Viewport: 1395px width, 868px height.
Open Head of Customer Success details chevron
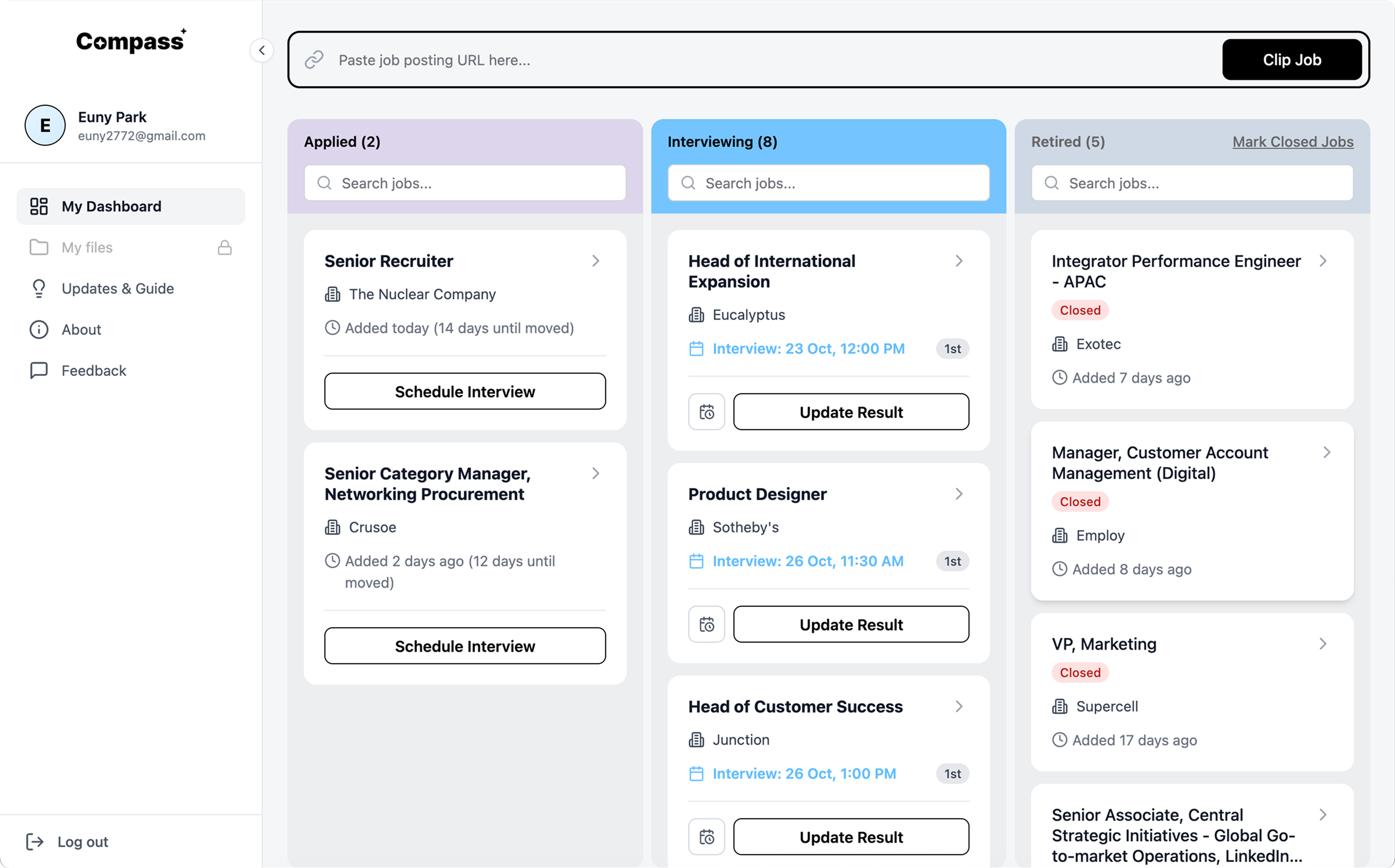pos(959,706)
